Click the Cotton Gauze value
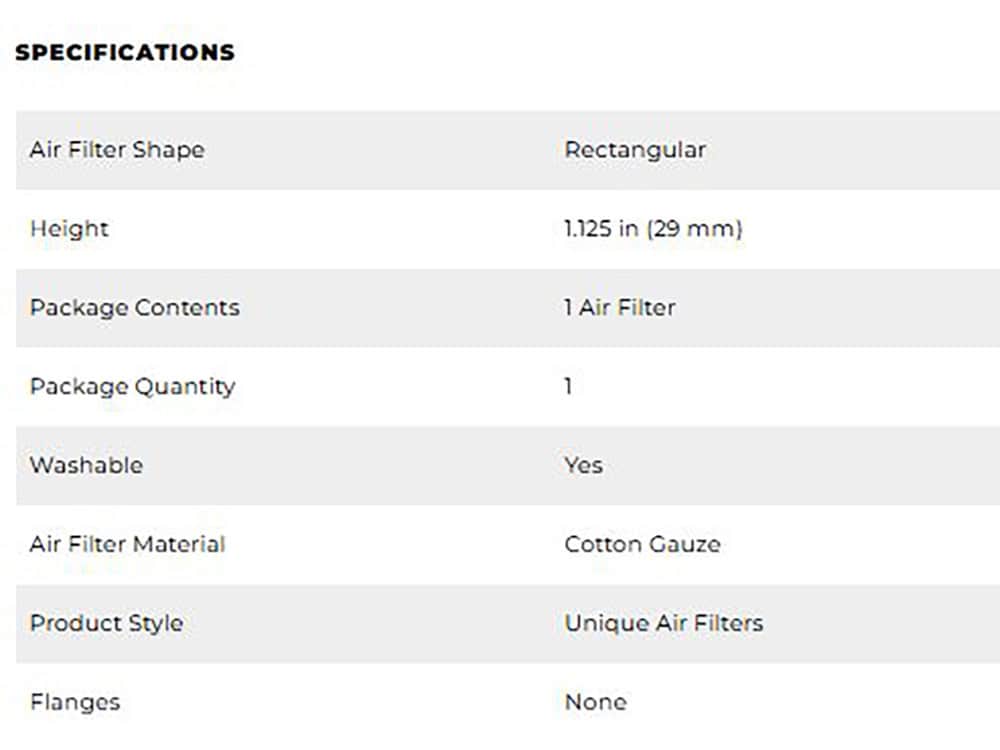 click(642, 544)
